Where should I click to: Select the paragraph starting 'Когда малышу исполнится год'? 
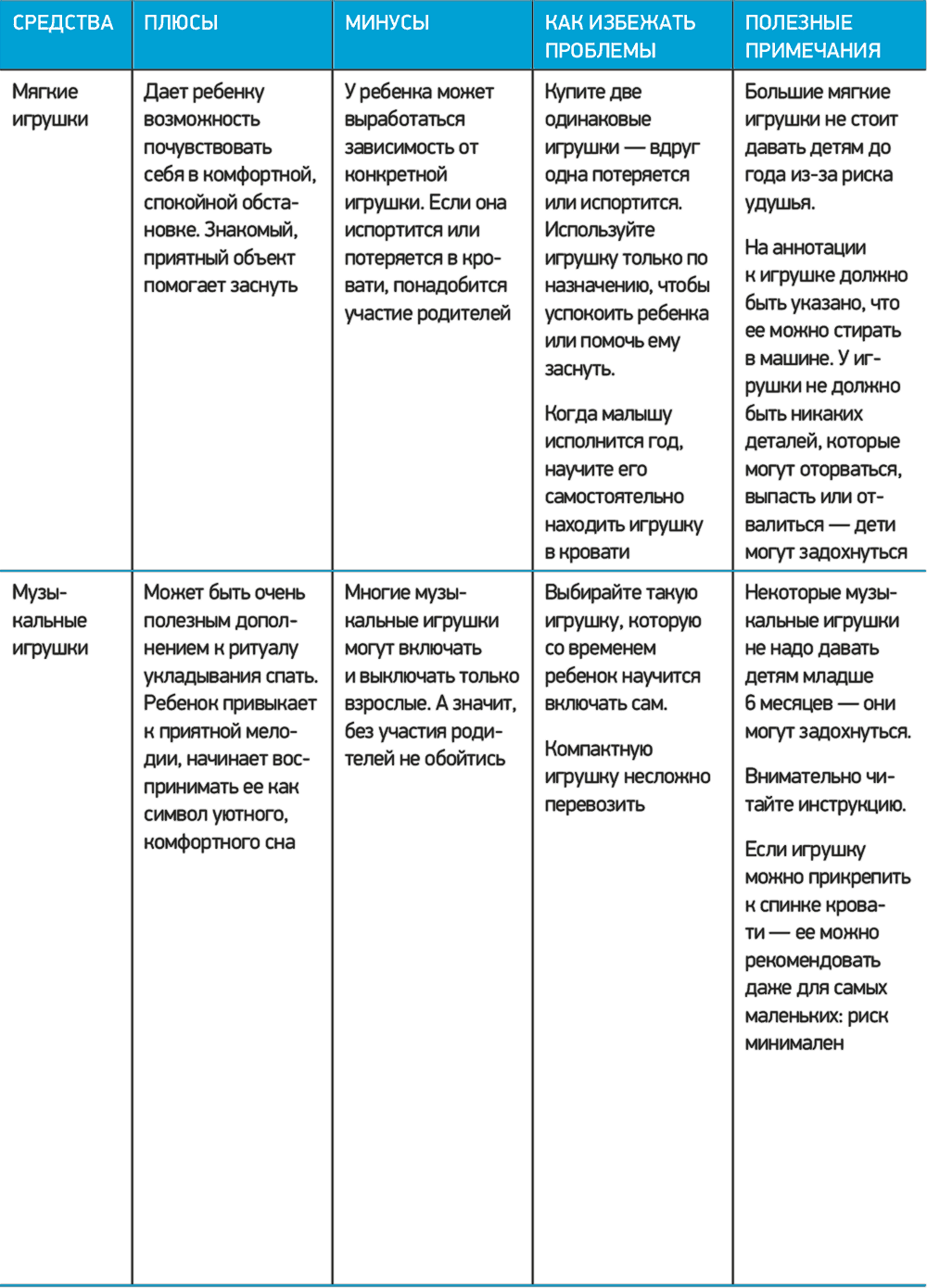[x=623, y=483]
